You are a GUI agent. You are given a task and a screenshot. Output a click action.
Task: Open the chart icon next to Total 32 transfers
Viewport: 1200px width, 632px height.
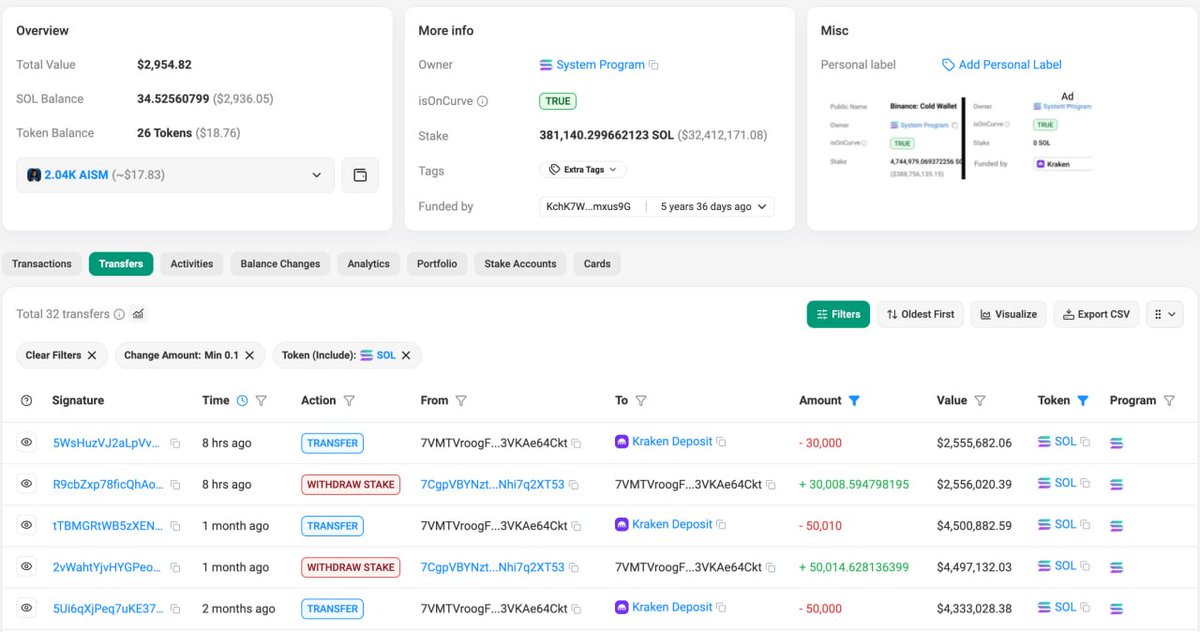[138, 314]
